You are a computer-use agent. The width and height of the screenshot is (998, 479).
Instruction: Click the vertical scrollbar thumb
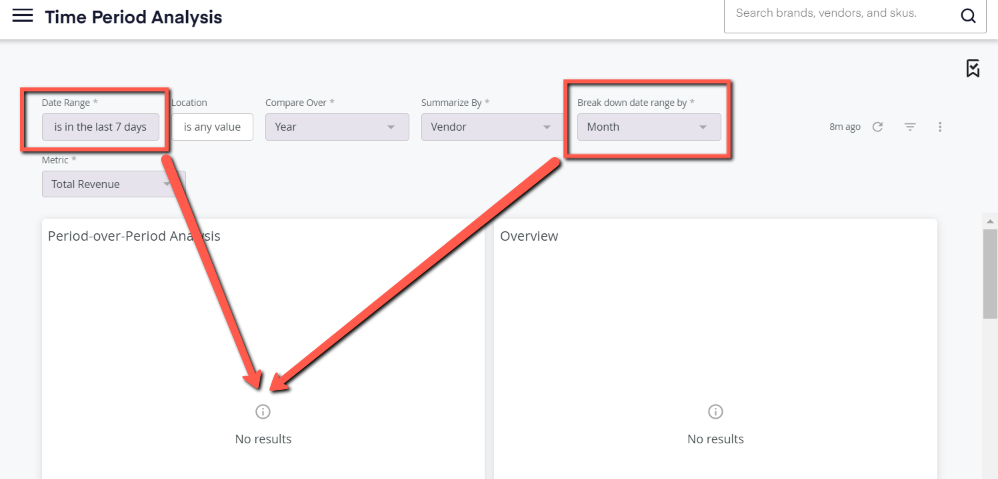(990, 274)
